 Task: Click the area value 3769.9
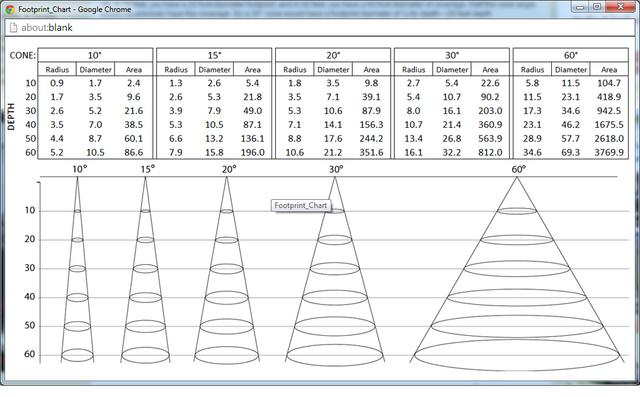pos(609,153)
